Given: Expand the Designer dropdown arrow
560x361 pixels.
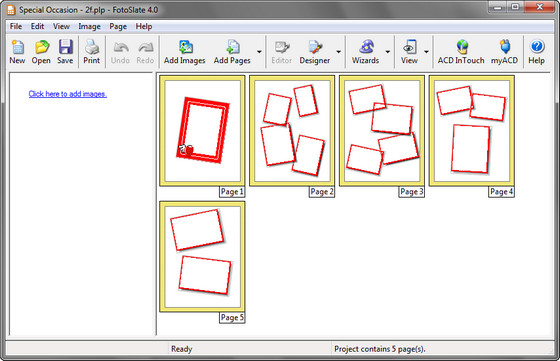Looking at the screenshot, I should point(339,52).
